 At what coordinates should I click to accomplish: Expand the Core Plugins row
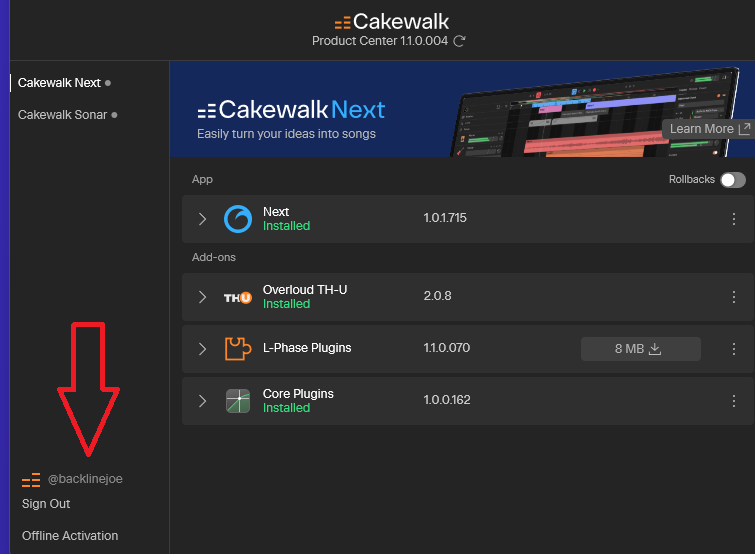(x=202, y=401)
